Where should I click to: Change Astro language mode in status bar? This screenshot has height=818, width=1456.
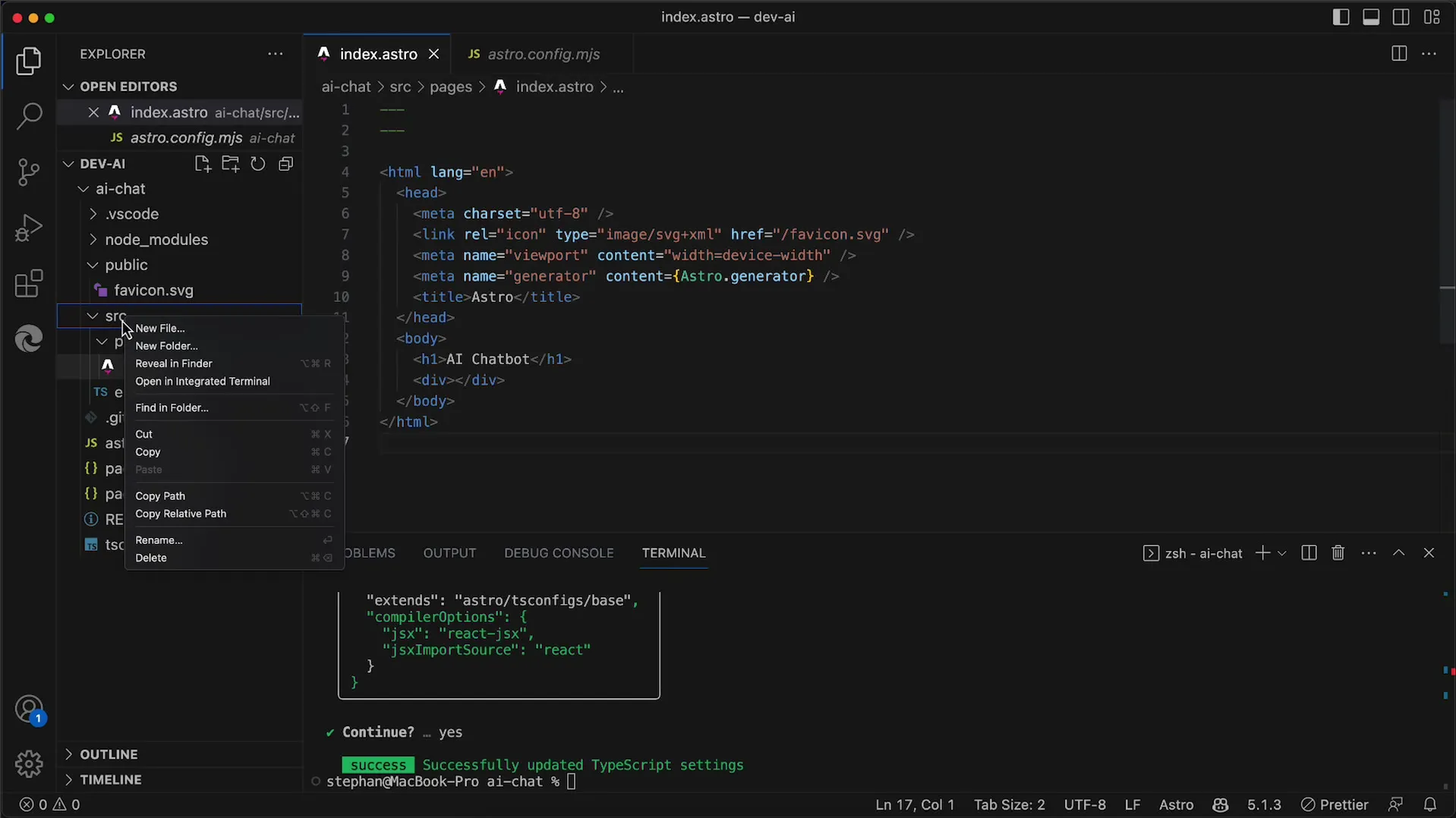[x=1176, y=804]
